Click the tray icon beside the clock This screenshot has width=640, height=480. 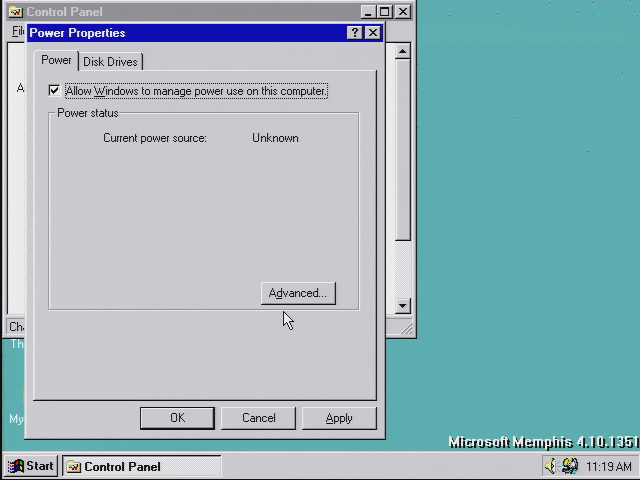coord(570,466)
